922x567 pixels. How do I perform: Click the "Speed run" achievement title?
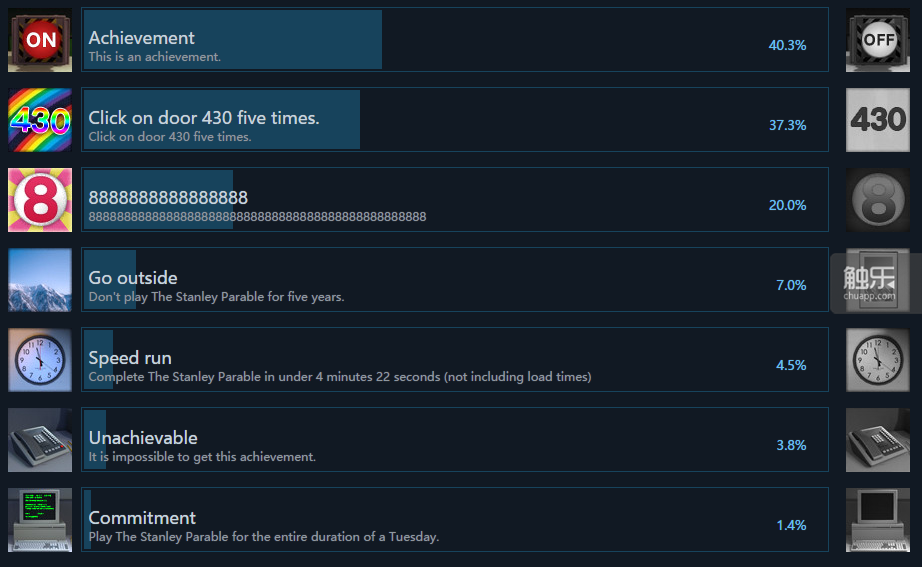[130, 358]
